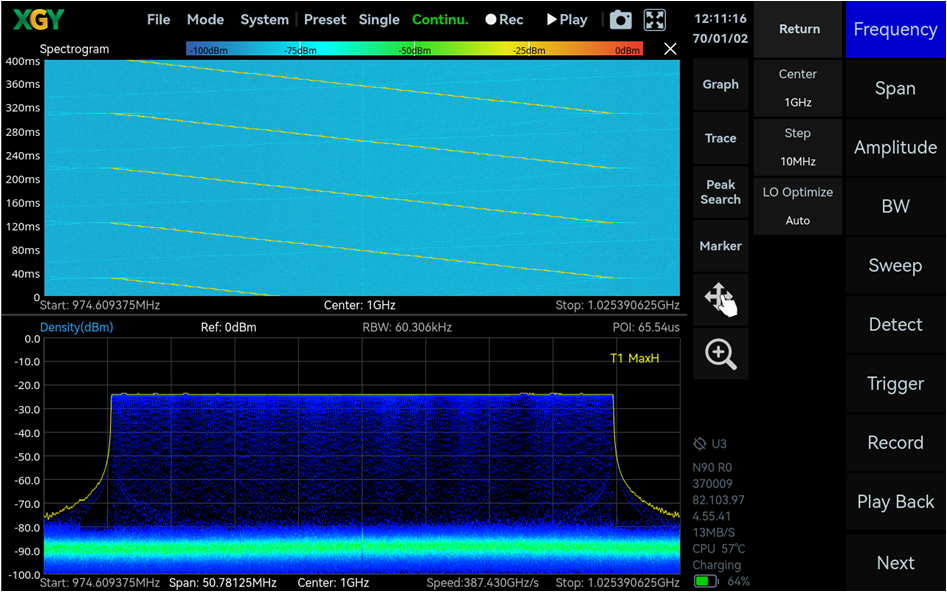Take a screenshot with the camera icon
The width and height of the screenshot is (947, 592).
click(x=620, y=20)
